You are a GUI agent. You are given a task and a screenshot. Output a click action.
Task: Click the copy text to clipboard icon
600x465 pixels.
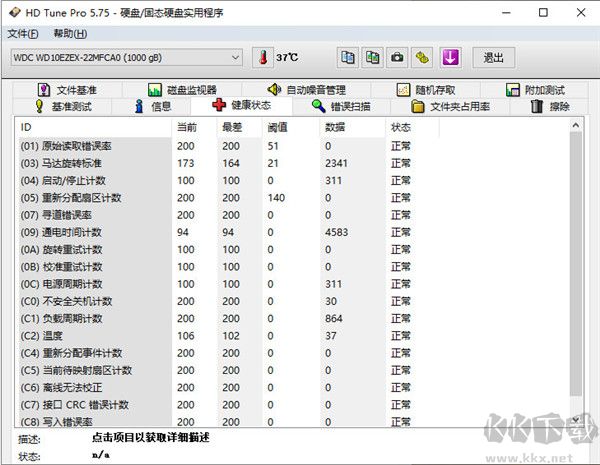coord(347,58)
